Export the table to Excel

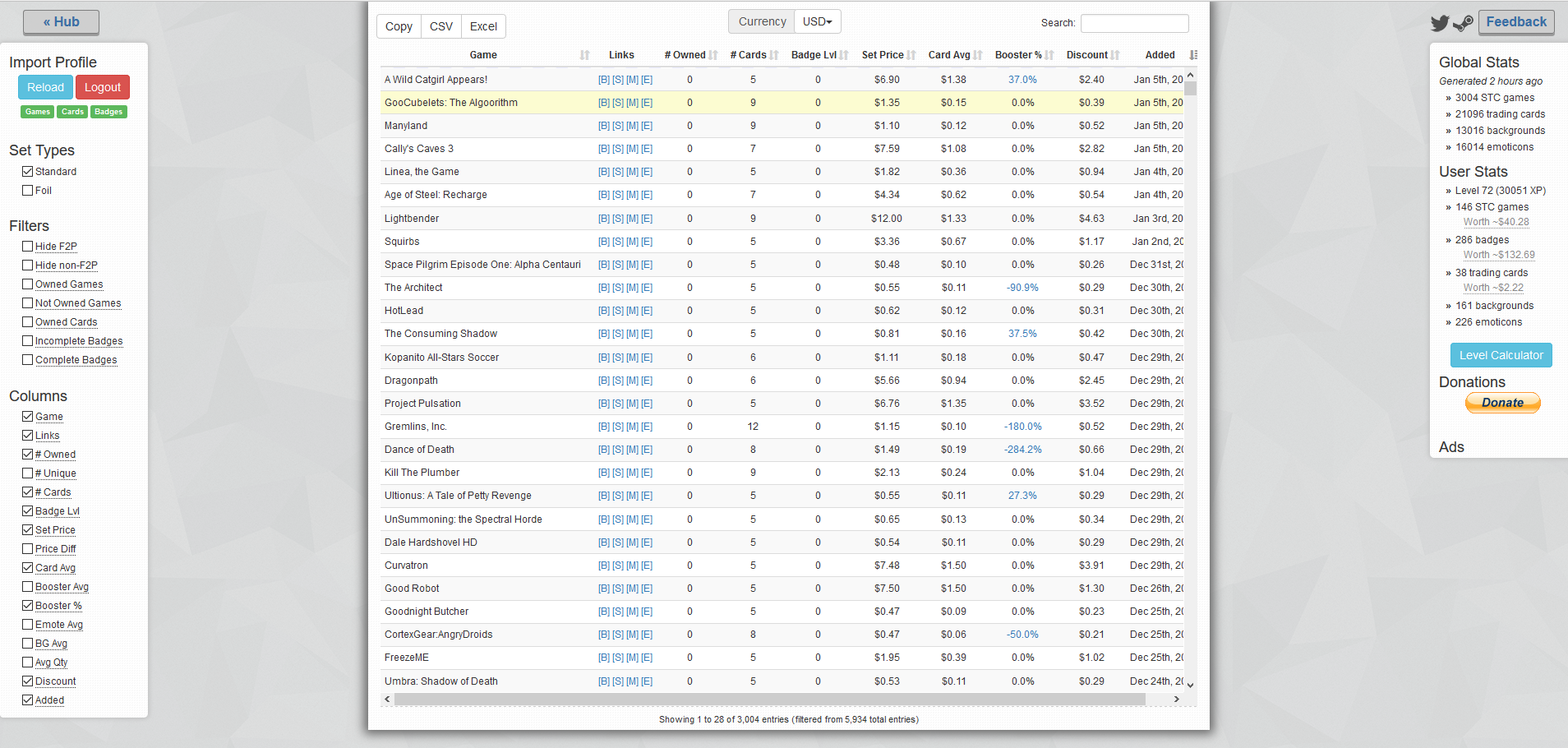(483, 26)
